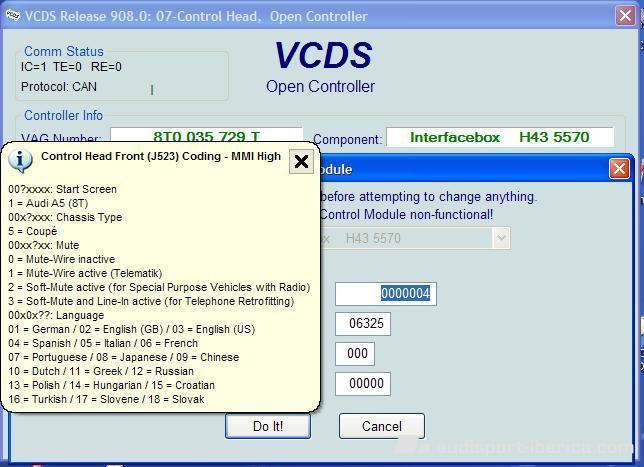The image size is (644, 467).
Task: Click the Comm Status group label
Action: pos(64,51)
